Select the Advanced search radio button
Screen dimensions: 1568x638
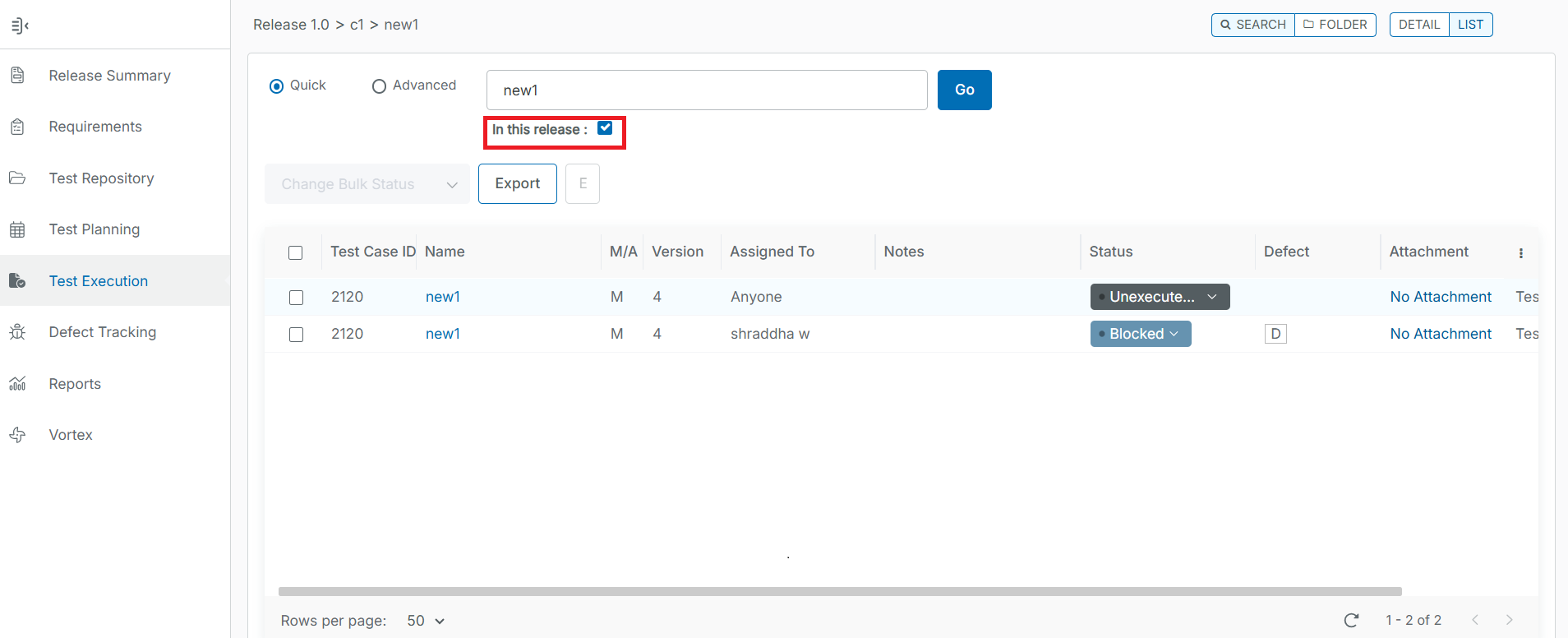tap(379, 86)
